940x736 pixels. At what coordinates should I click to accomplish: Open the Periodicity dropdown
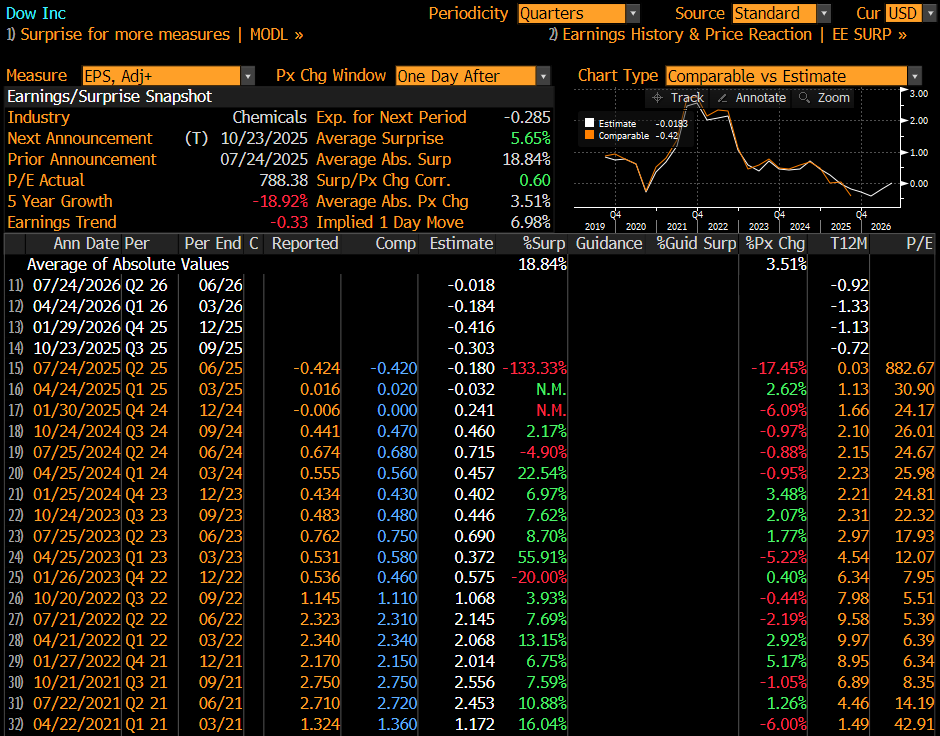coord(579,13)
